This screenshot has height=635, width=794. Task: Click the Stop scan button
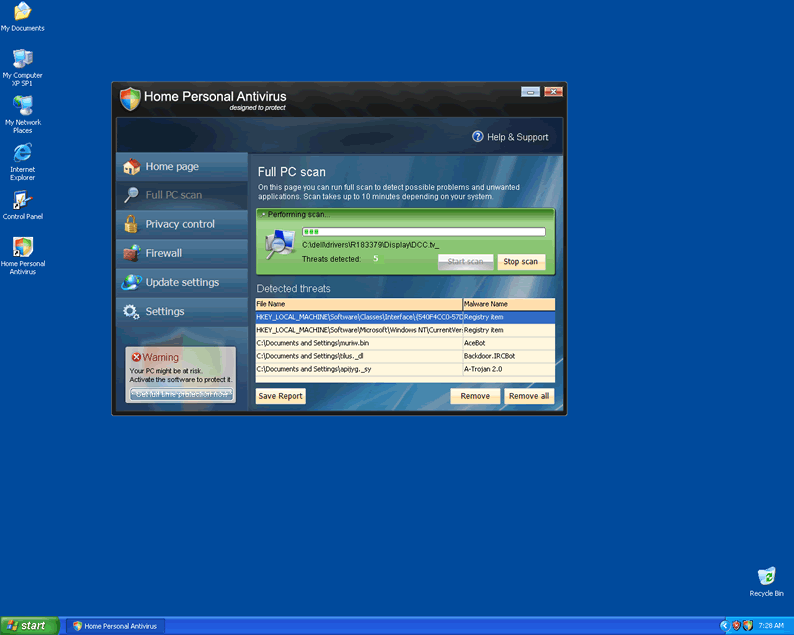click(x=520, y=262)
